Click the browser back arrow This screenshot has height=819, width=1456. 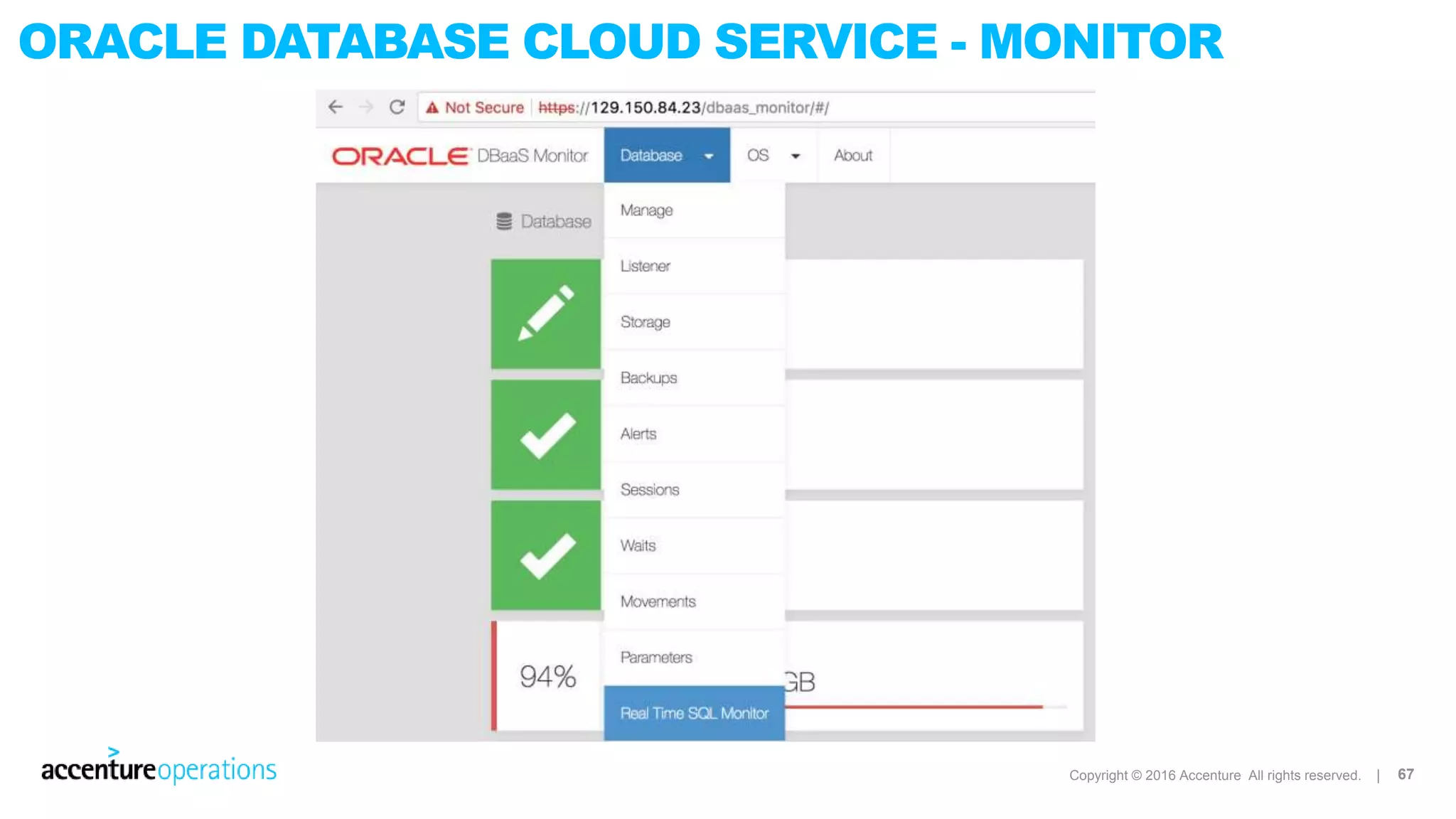pyautogui.click(x=335, y=107)
